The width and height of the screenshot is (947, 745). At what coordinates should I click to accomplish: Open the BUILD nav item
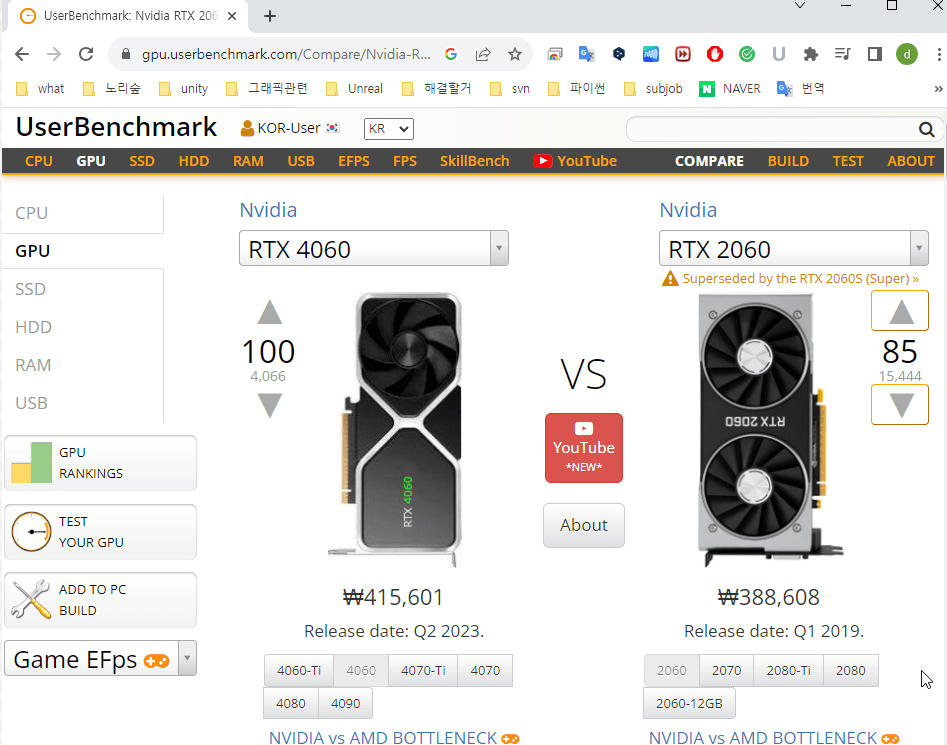coord(788,161)
